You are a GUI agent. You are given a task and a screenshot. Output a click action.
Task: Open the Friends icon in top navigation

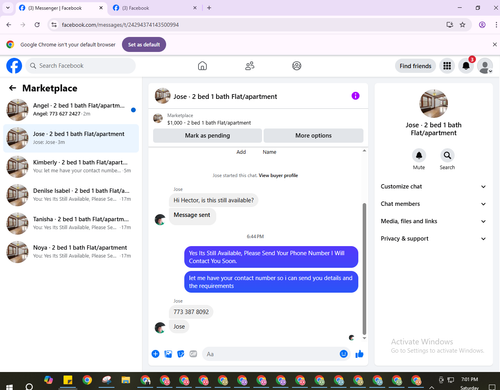pos(250,66)
